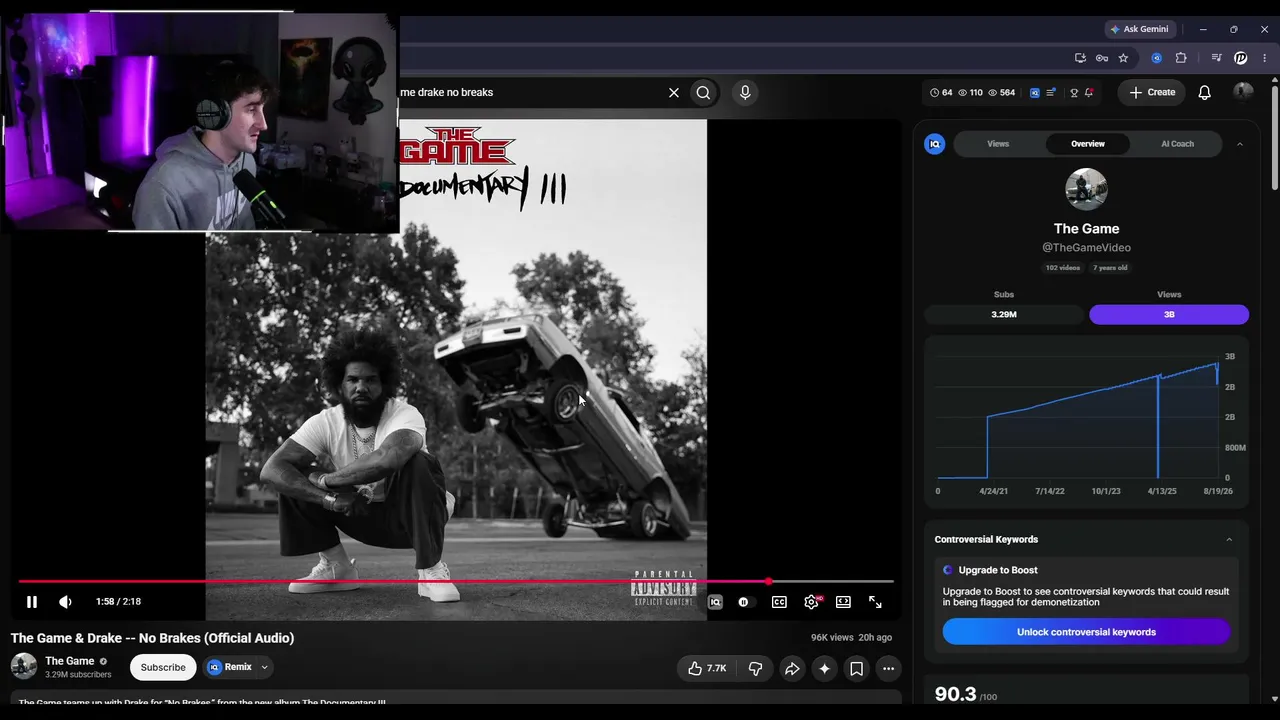Collapse Controversial Keywords section
The height and width of the screenshot is (720, 1280).
[1229, 540]
